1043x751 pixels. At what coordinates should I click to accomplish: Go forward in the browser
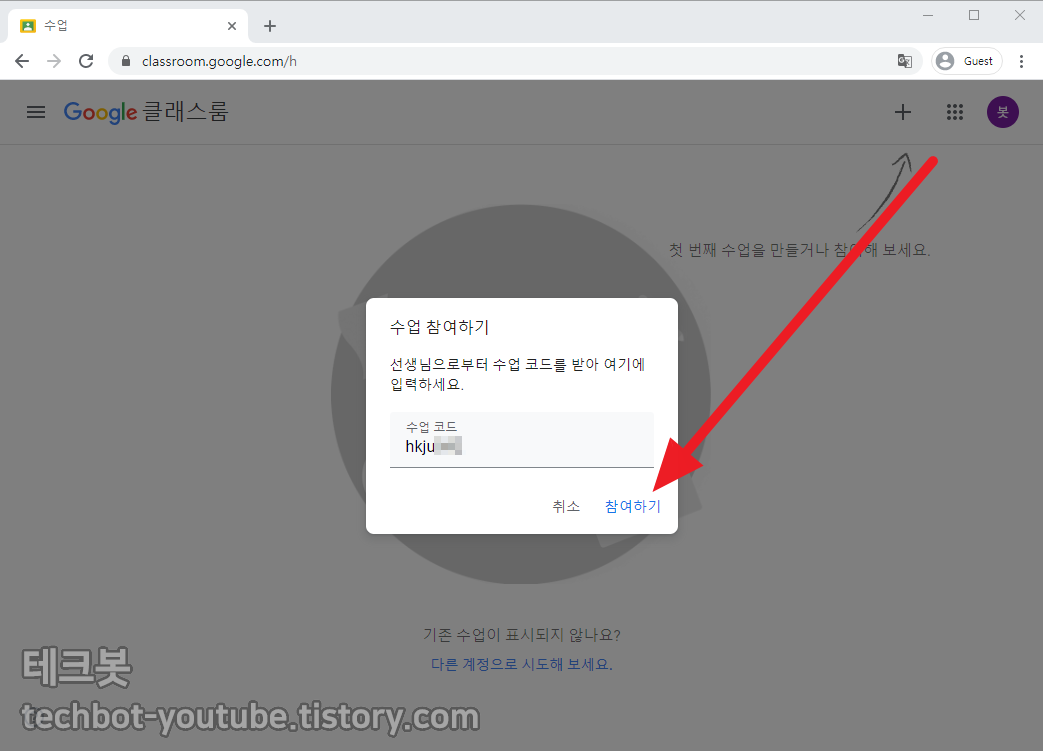pyautogui.click(x=54, y=61)
